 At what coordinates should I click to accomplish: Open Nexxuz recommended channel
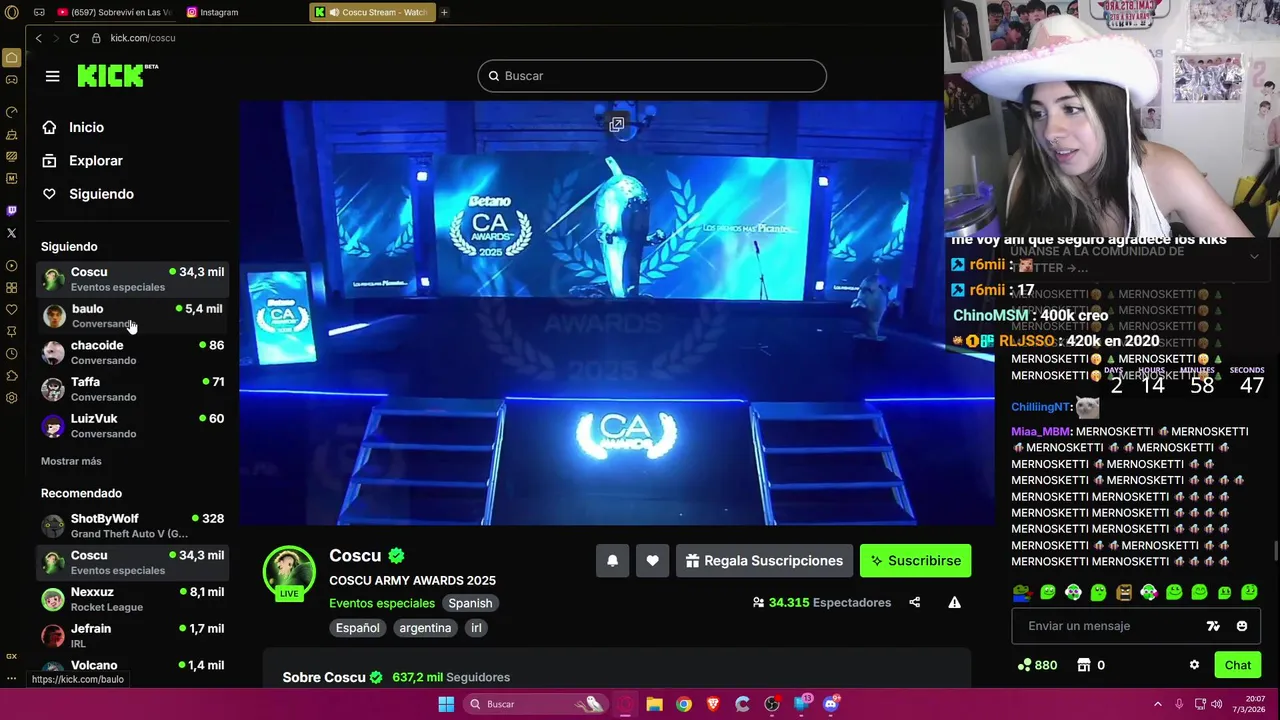(132, 599)
